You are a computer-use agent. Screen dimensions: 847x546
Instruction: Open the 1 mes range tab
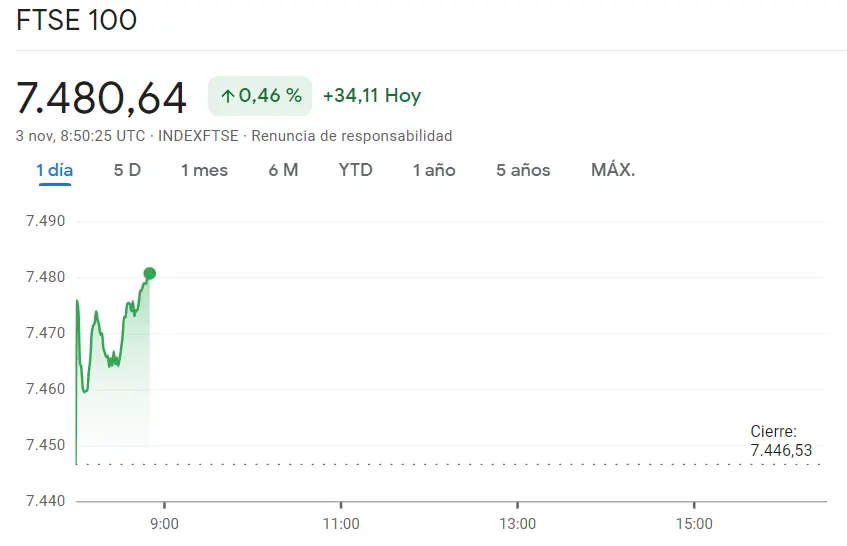[204, 170]
